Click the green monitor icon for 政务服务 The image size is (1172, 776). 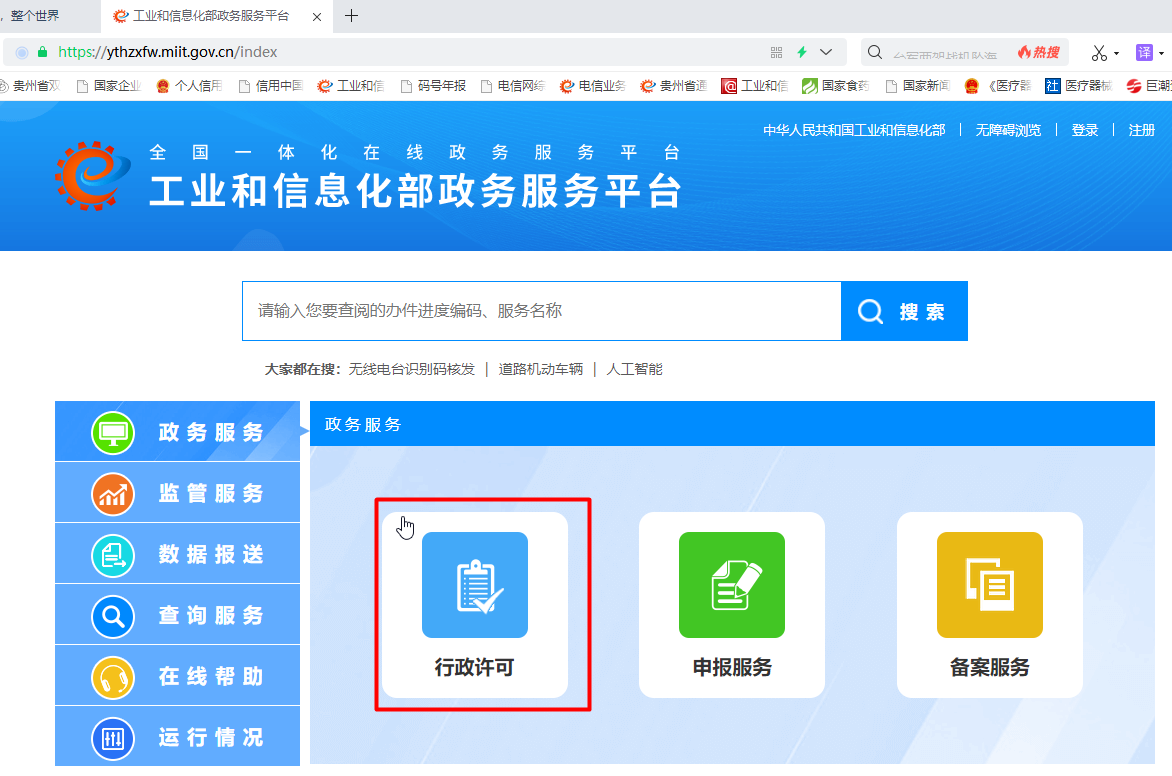click(x=113, y=433)
